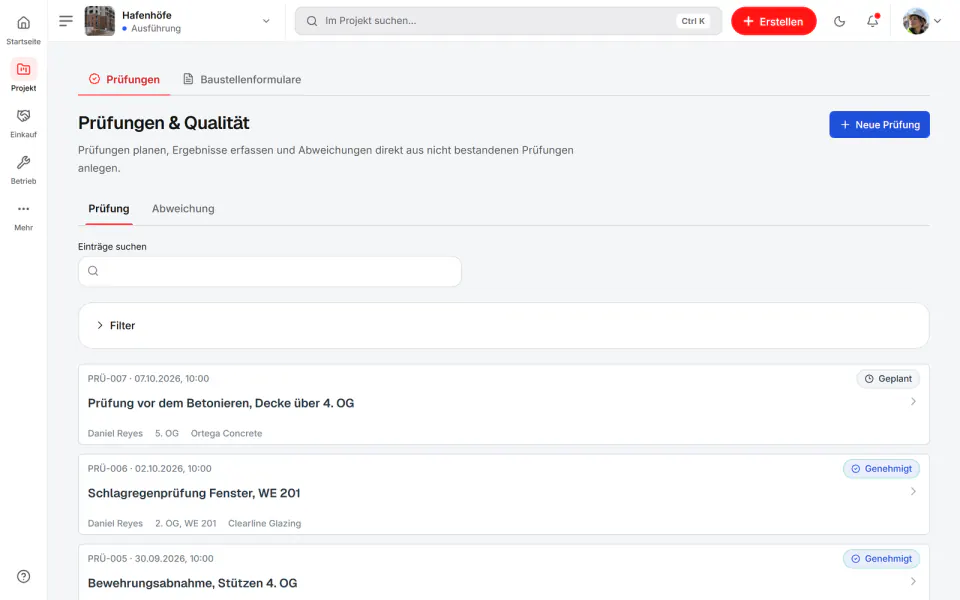The height and width of the screenshot is (600, 960).
Task: Switch to the Prüfungen tab
Action: (124, 80)
